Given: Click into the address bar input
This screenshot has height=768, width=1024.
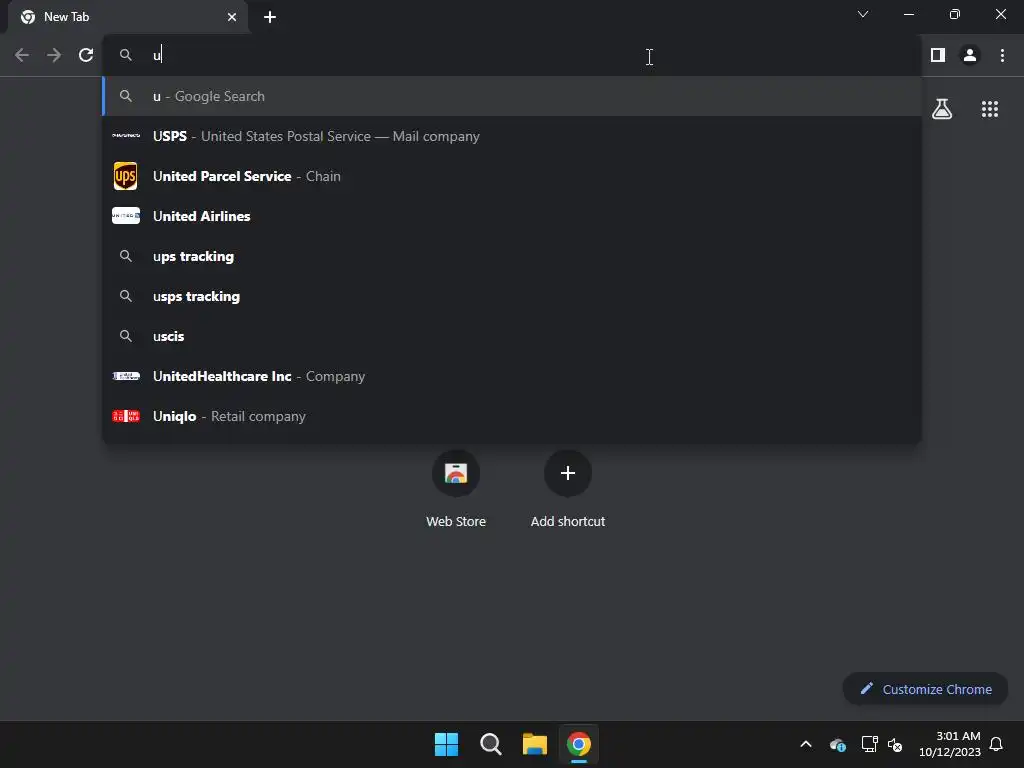Looking at the screenshot, I should 512,55.
